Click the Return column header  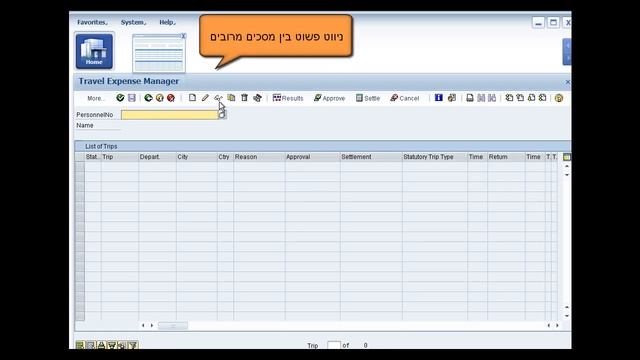(x=506, y=157)
